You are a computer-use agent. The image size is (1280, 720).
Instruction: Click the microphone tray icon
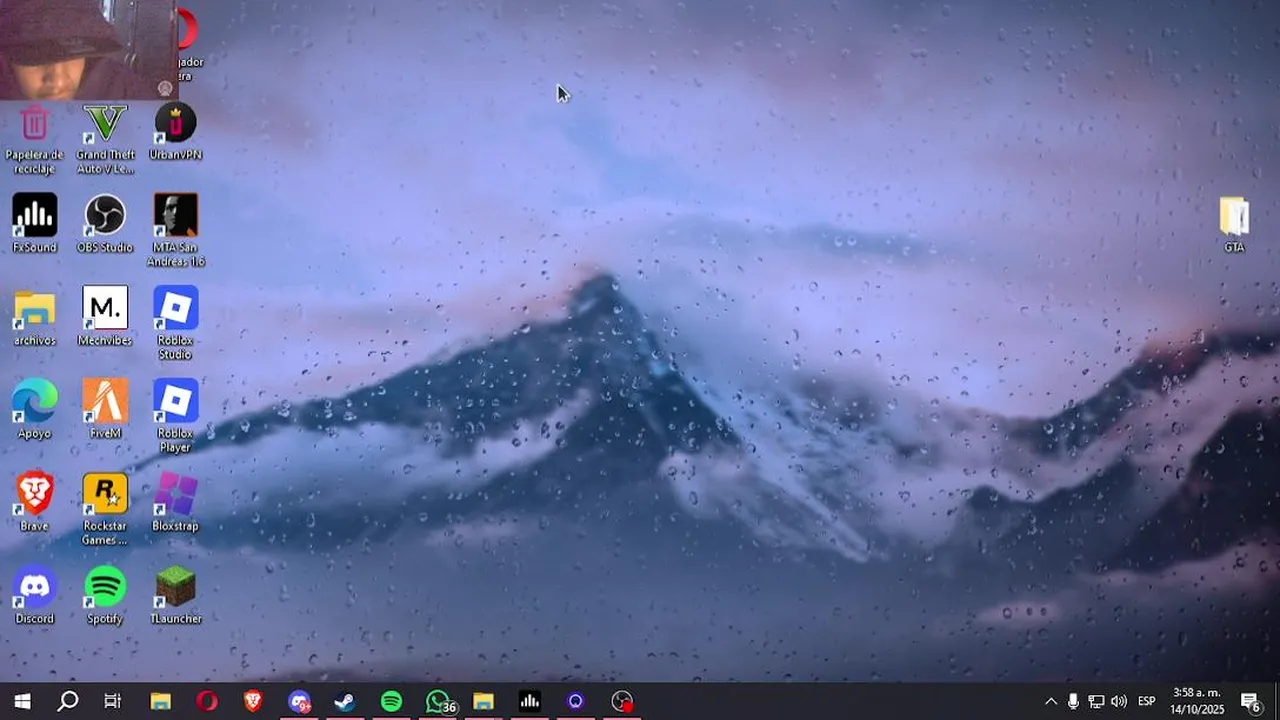(x=1073, y=701)
